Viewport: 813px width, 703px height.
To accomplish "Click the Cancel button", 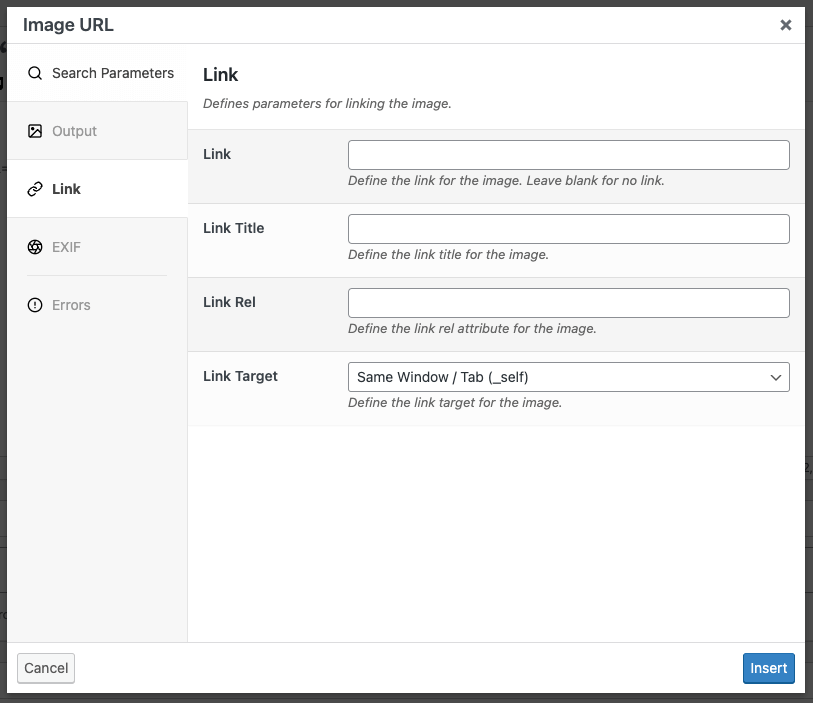I will coord(46,668).
